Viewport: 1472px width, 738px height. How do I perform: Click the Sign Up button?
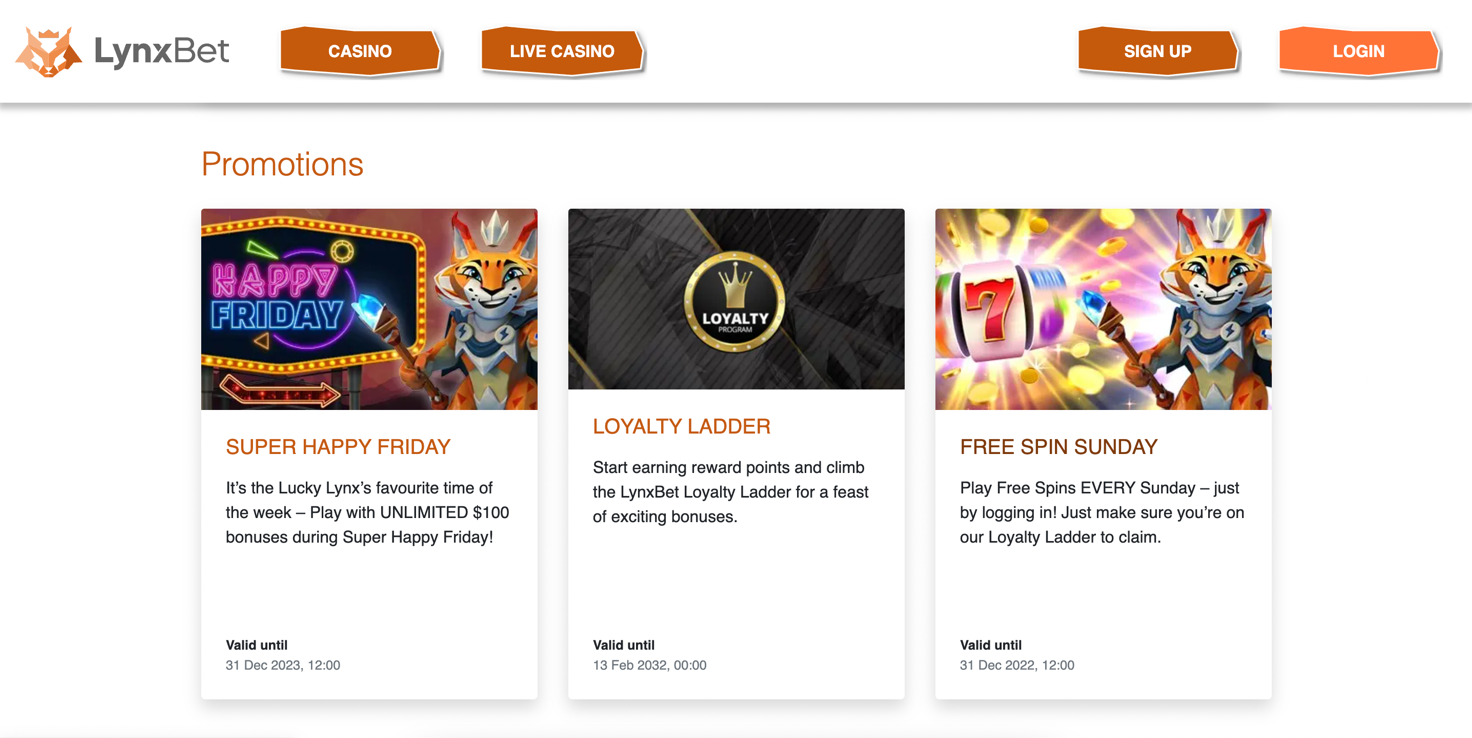pos(1158,51)
